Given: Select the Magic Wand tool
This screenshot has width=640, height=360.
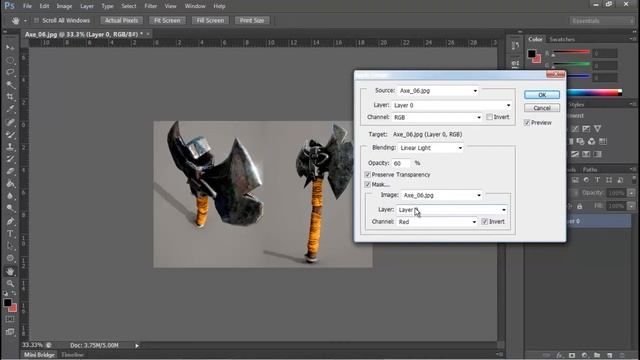Looking at the screenshot, I should (10, 85).
